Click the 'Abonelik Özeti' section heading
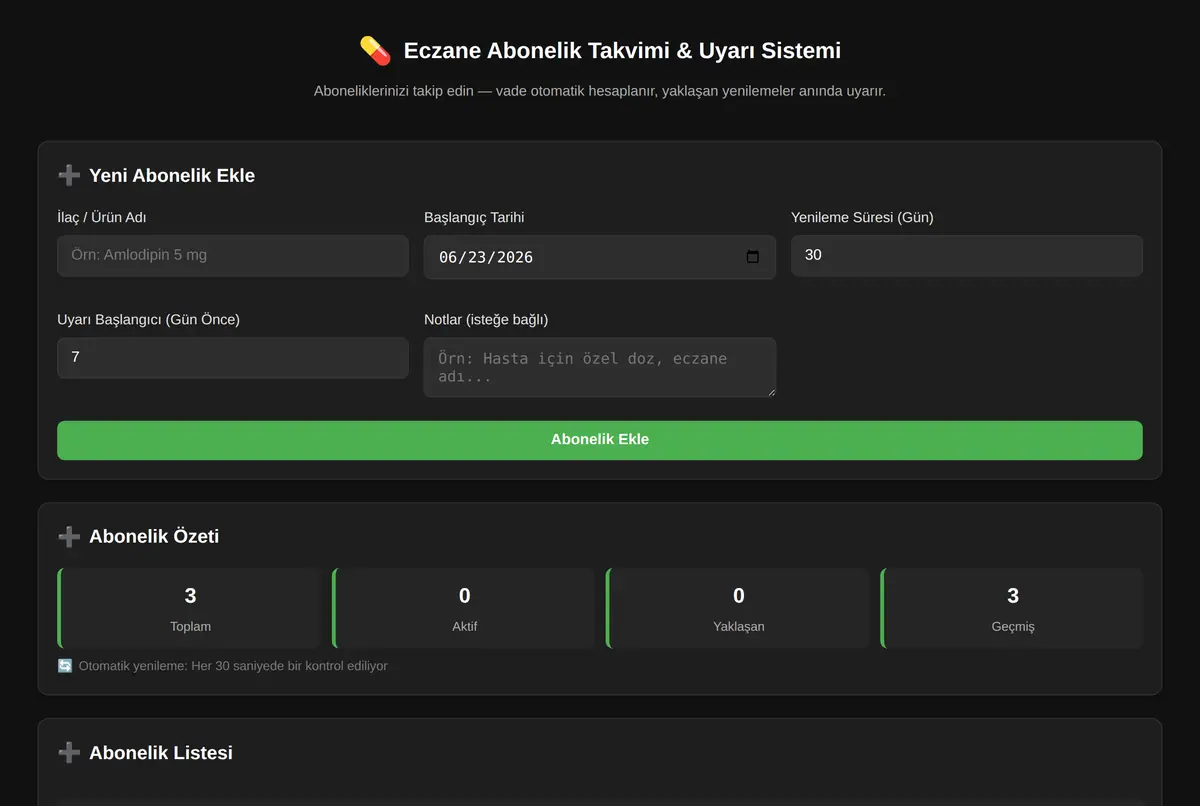The image size is (1200, 806). (154, 536)
